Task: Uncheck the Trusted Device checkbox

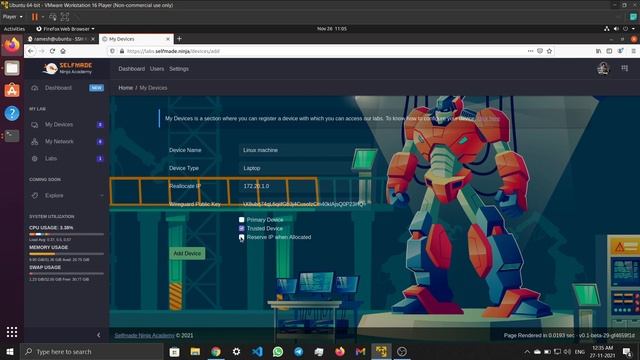Action: [x=242, y=228]
